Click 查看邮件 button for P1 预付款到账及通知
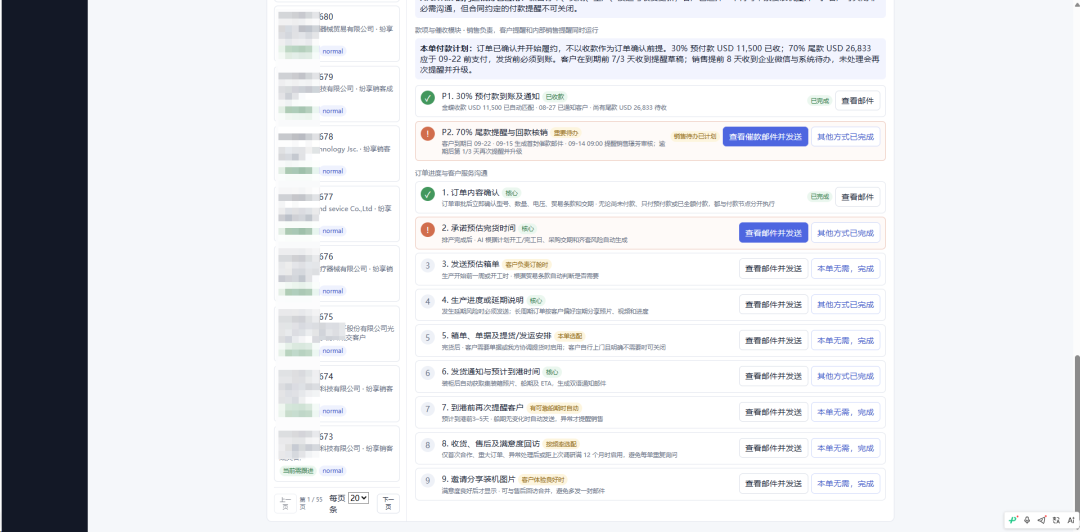Image resolution: width=1080 pixels, height=532 pixels. (858, 101)
